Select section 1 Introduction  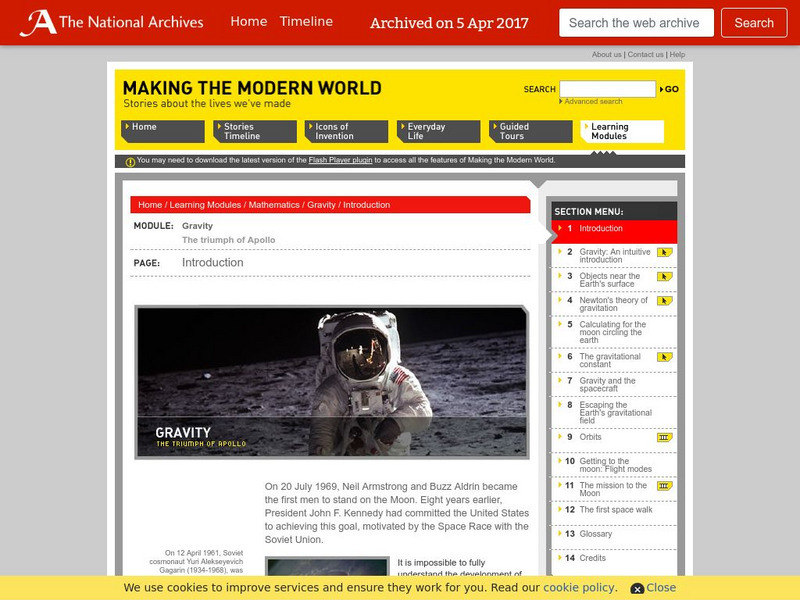pyautogui.click(x=614, y=232)
